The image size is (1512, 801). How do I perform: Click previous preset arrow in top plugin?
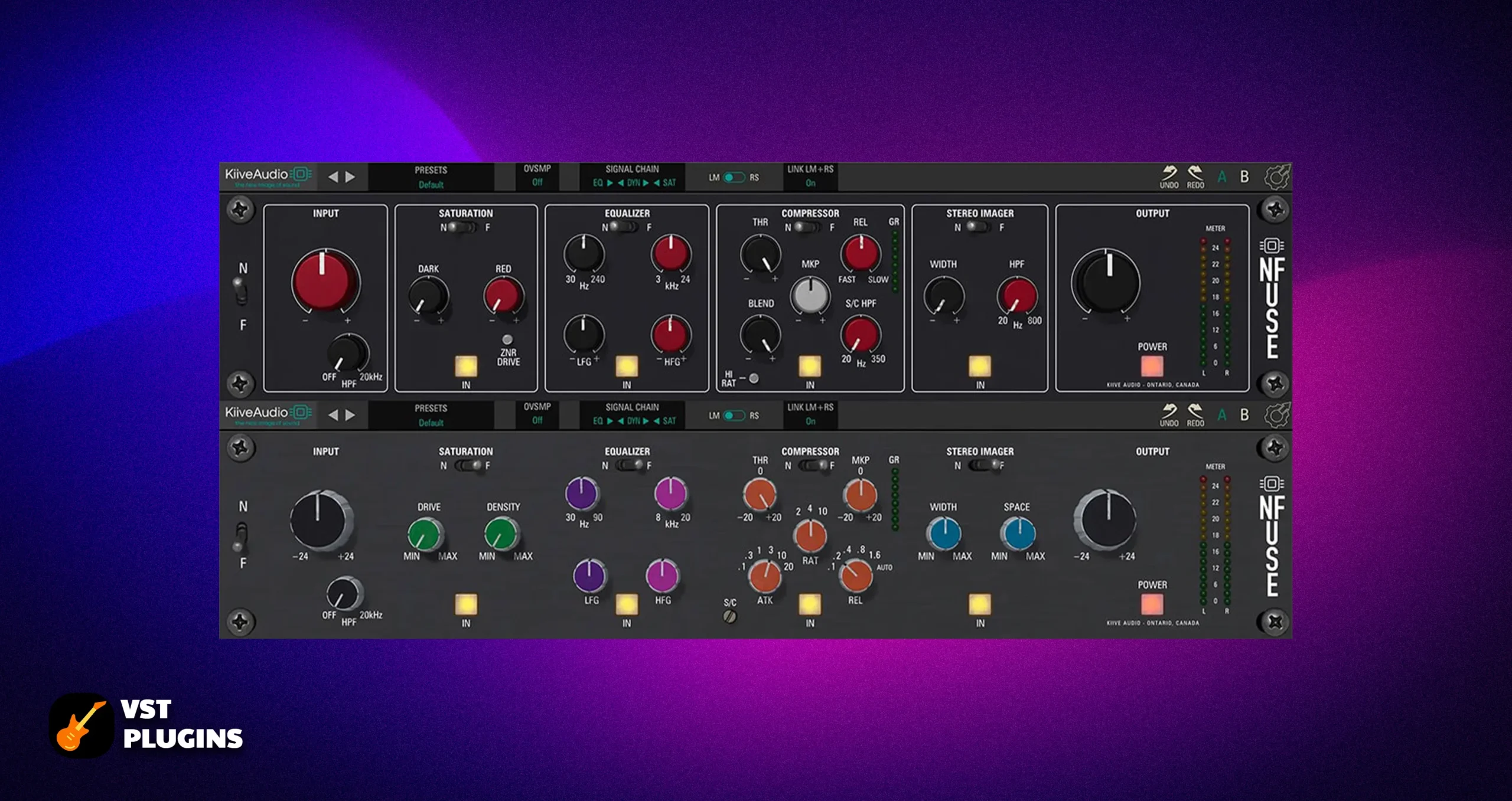point(333,176)
